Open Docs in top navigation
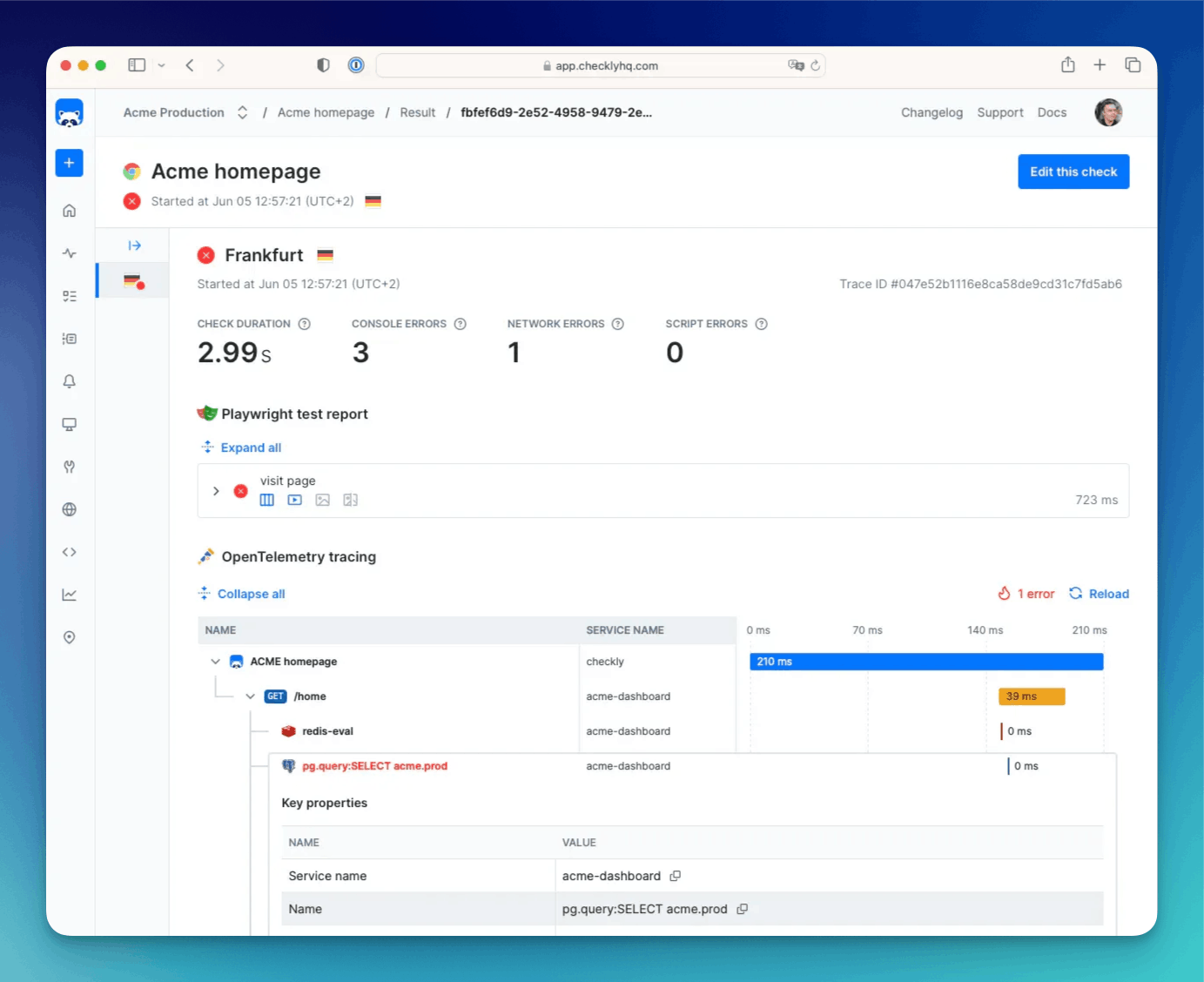 click(1052, 112)
